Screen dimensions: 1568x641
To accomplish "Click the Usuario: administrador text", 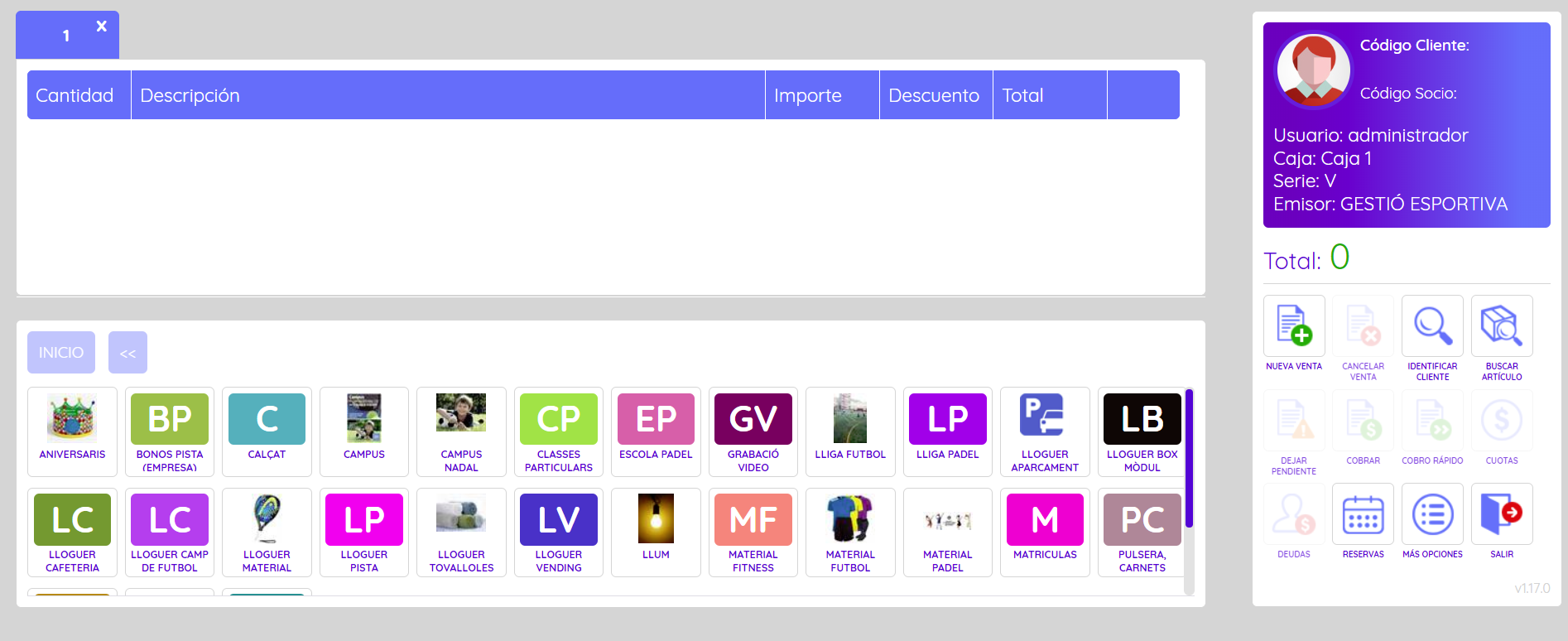I will 1371,135.
